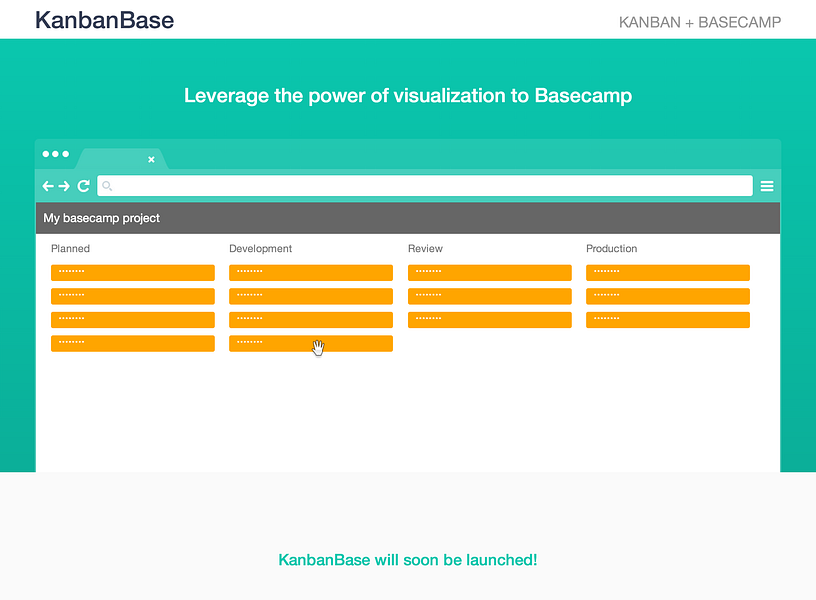Click the mock browser address bar field

tap(425, 186)
